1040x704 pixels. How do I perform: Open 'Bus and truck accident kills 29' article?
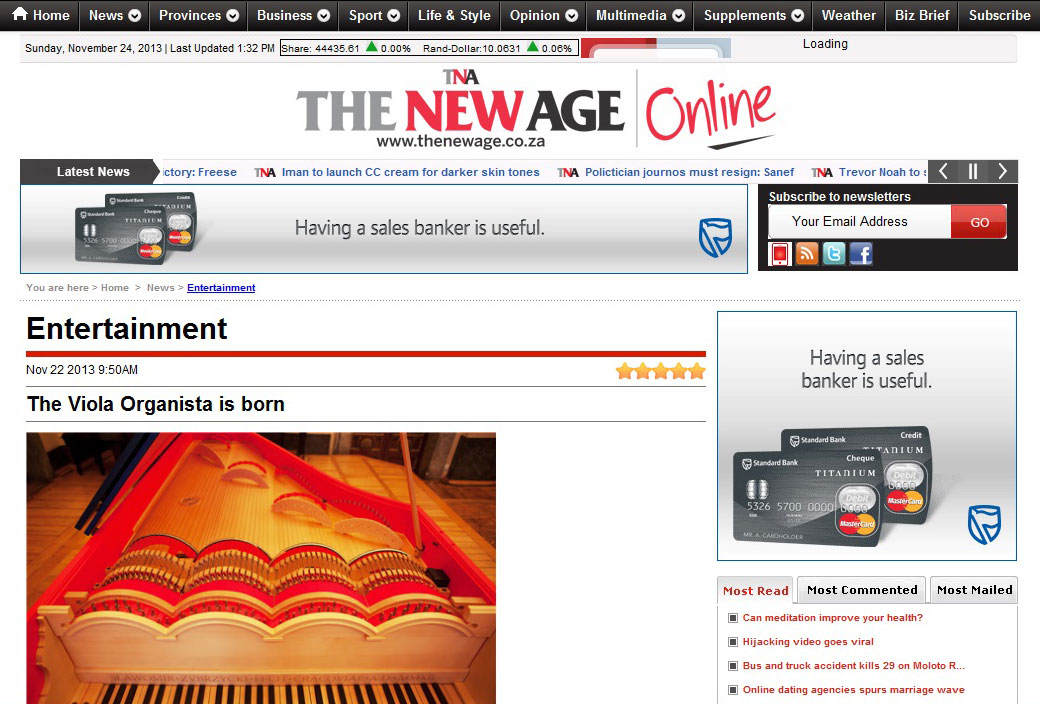[x=854, y=666]
